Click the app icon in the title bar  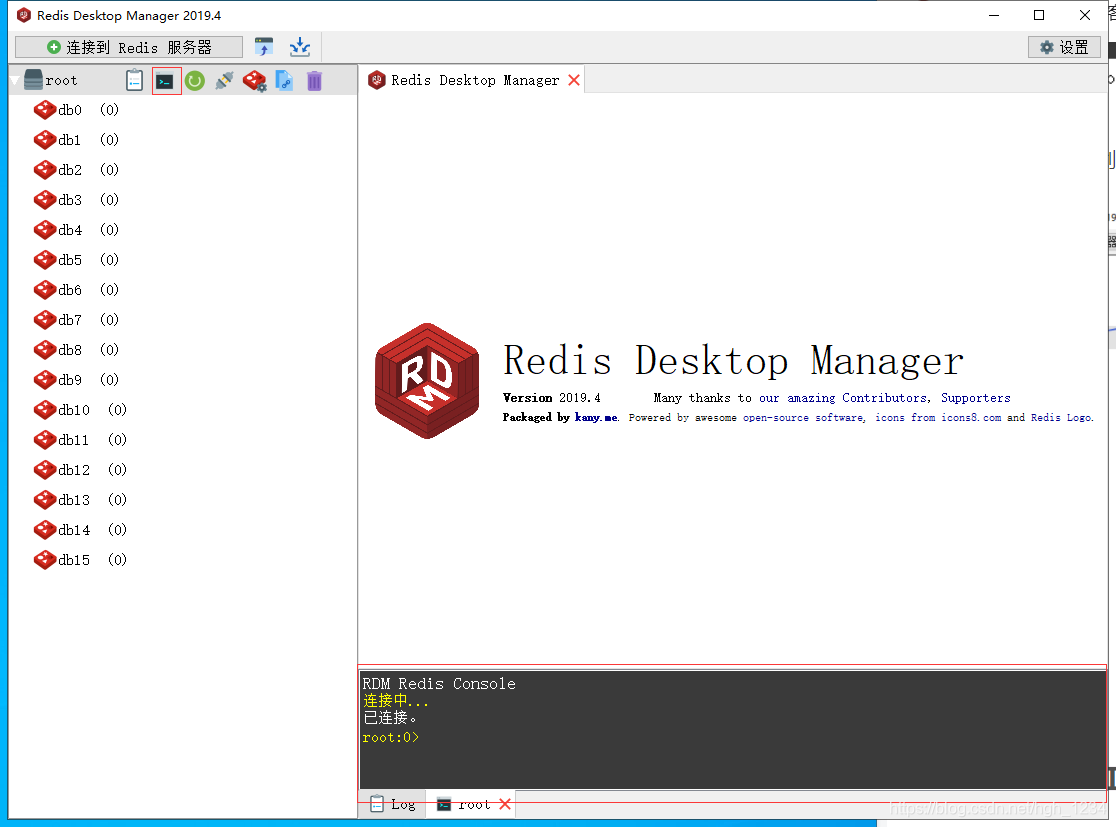click(23, 15)
